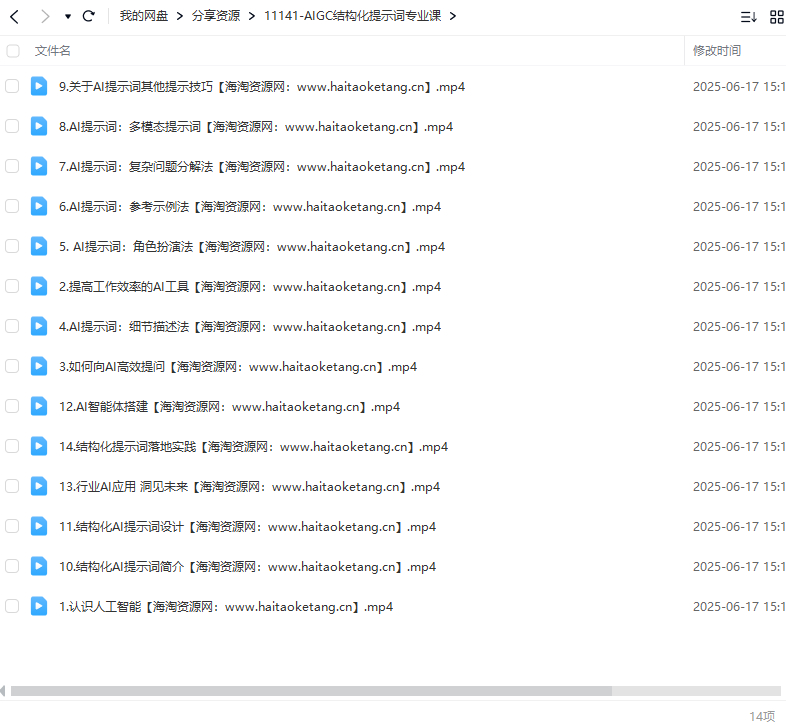Screen dimensions: 786x727
Task: Tick the select-all checkbox in header
Action: [x=13, y=51]
